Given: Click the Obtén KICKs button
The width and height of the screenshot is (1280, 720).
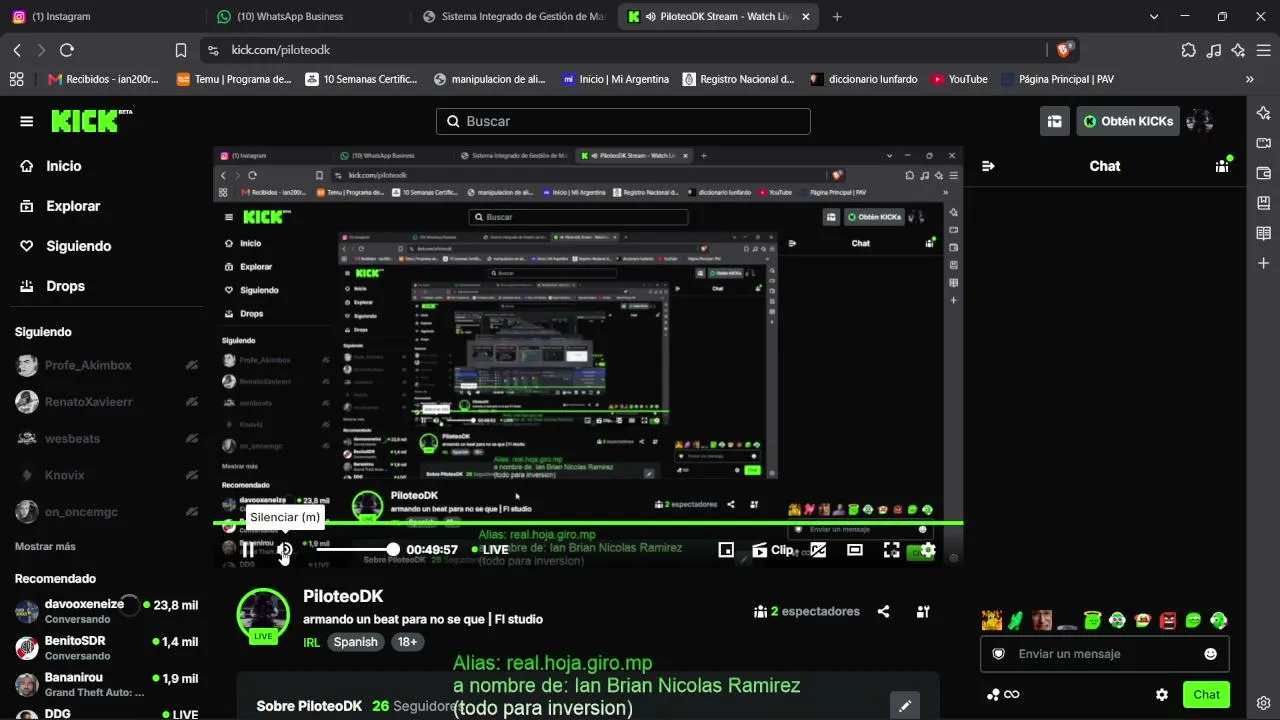Looking at the screenshot, I should click(1128, 121).
